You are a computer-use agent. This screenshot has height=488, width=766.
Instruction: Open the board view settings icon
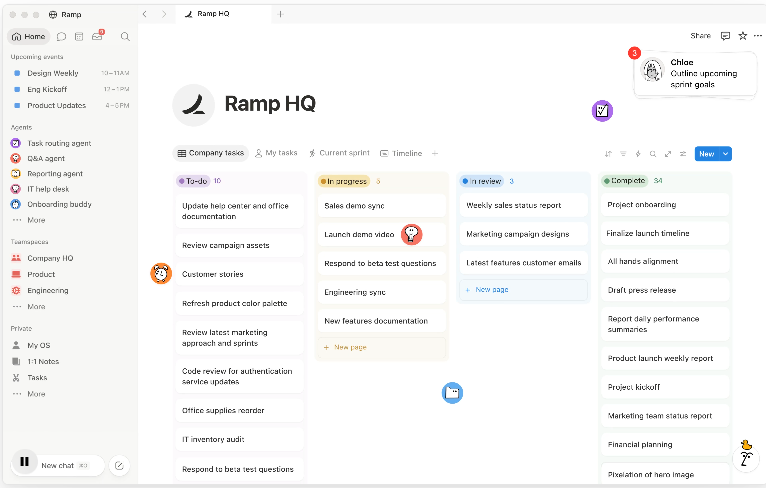[683, 154]
